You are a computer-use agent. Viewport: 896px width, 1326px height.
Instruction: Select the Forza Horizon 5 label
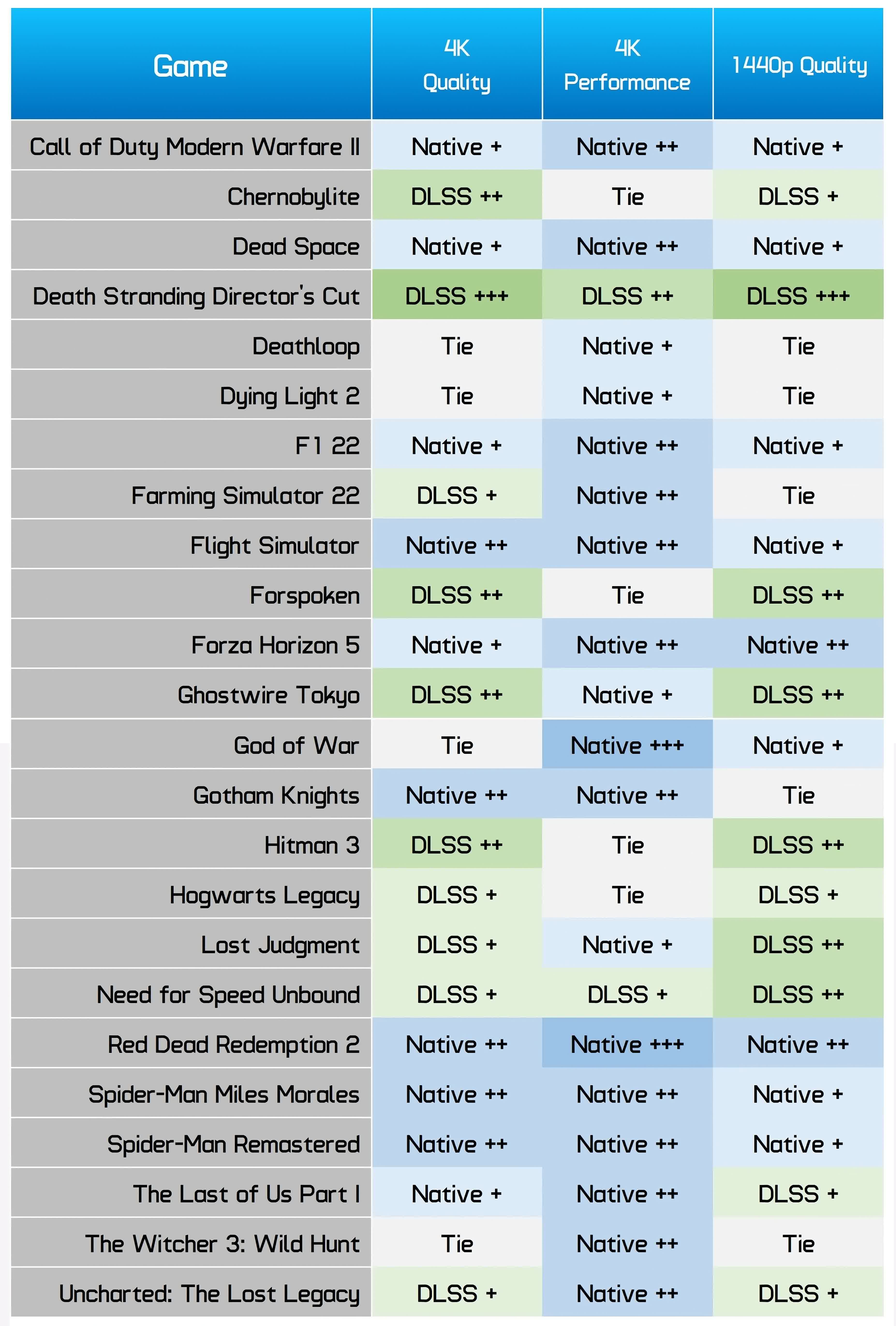point(275,645)
